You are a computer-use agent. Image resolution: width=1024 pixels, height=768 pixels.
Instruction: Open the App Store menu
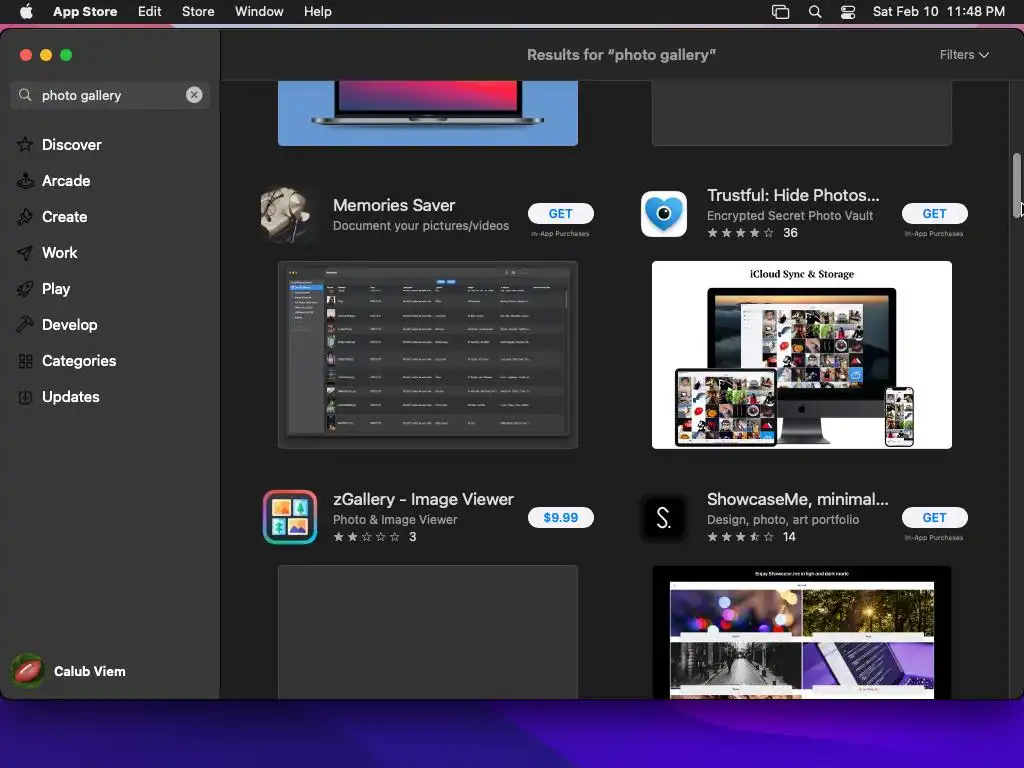(85, 11)
